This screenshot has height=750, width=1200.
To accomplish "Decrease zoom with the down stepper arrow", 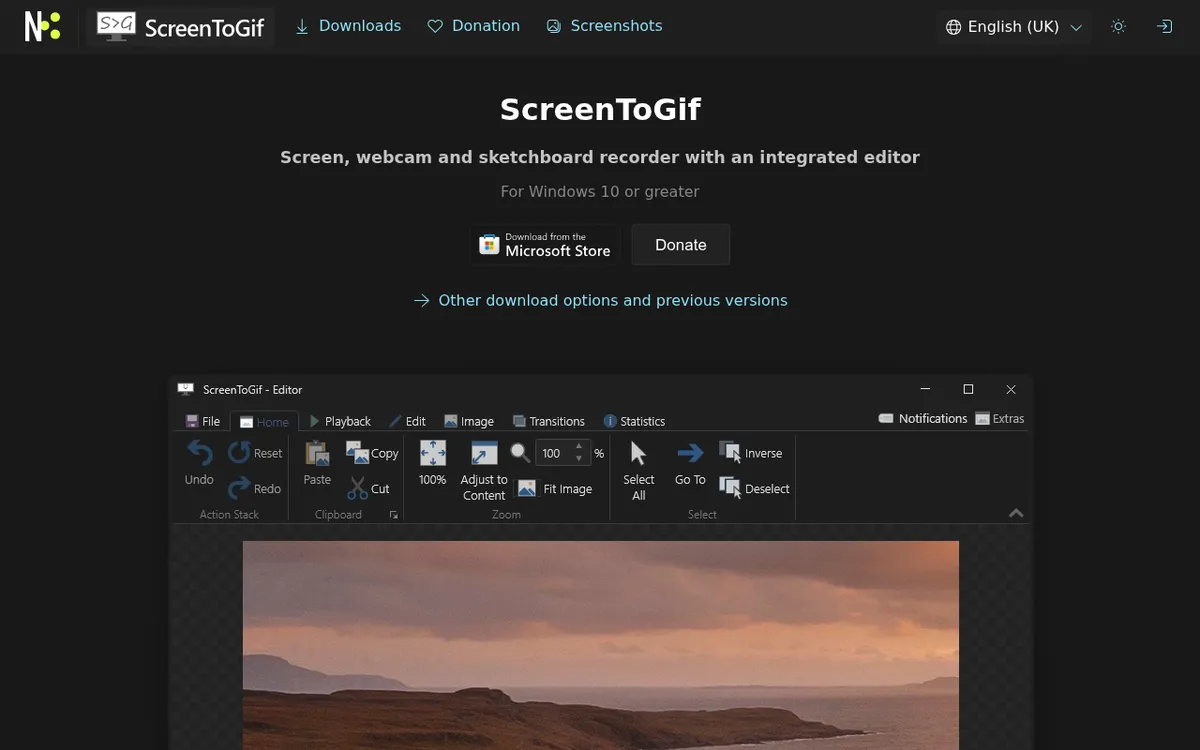I will pyautogui.click(x=579, y=459).
